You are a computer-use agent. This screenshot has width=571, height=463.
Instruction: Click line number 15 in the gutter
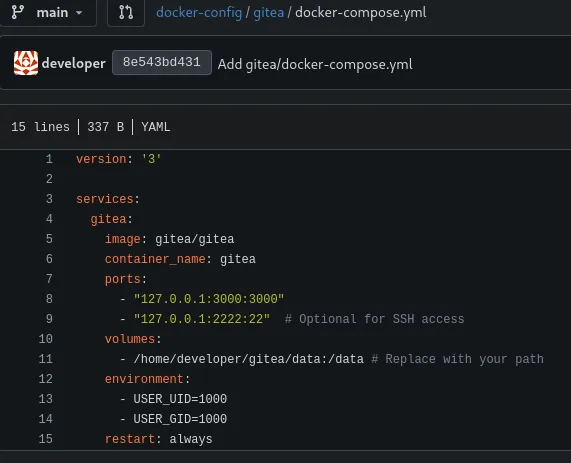point(46,439)
